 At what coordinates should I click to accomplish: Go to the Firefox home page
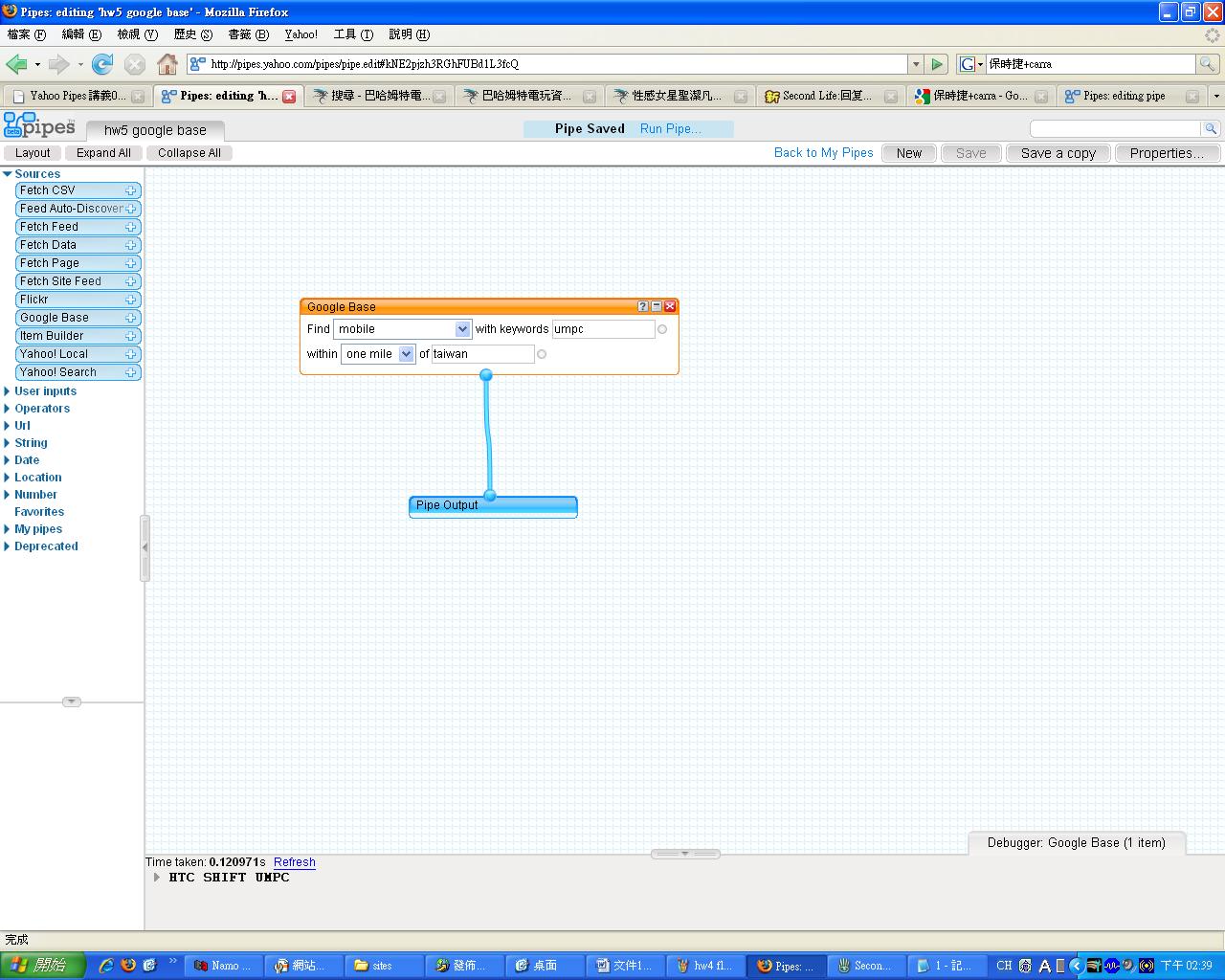167,64
